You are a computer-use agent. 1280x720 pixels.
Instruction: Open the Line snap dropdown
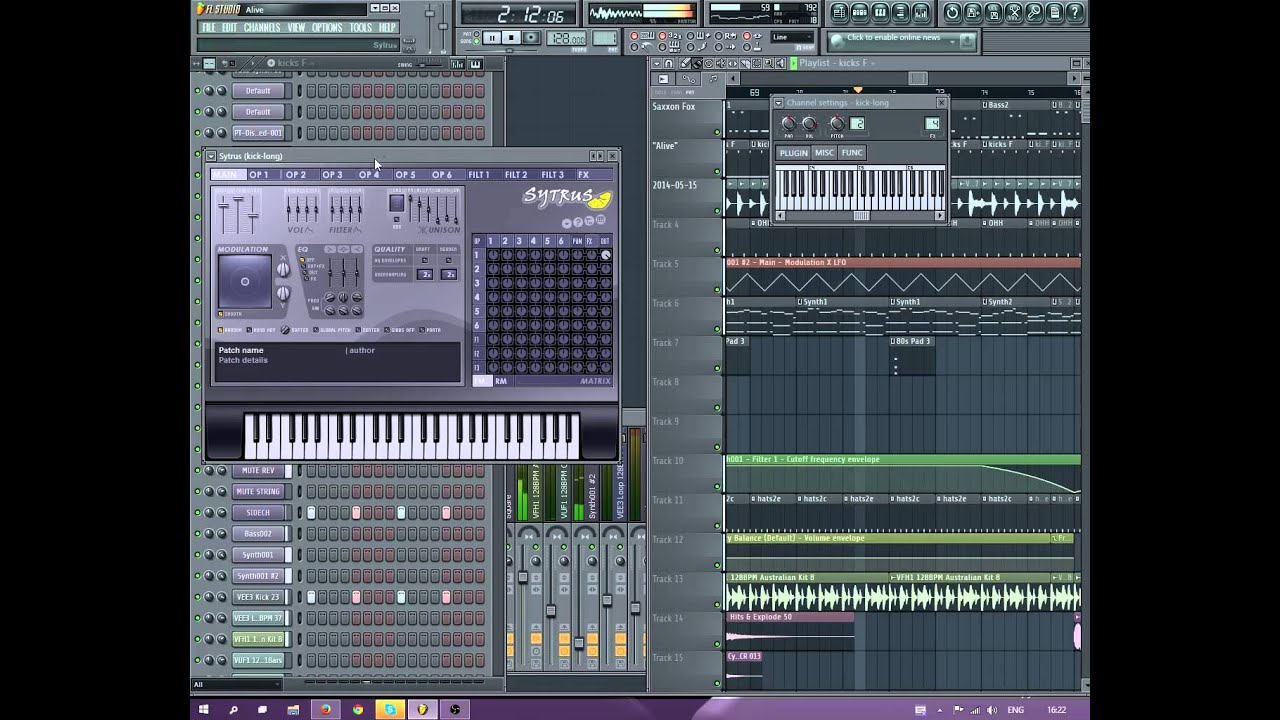(x=793, y=38)
